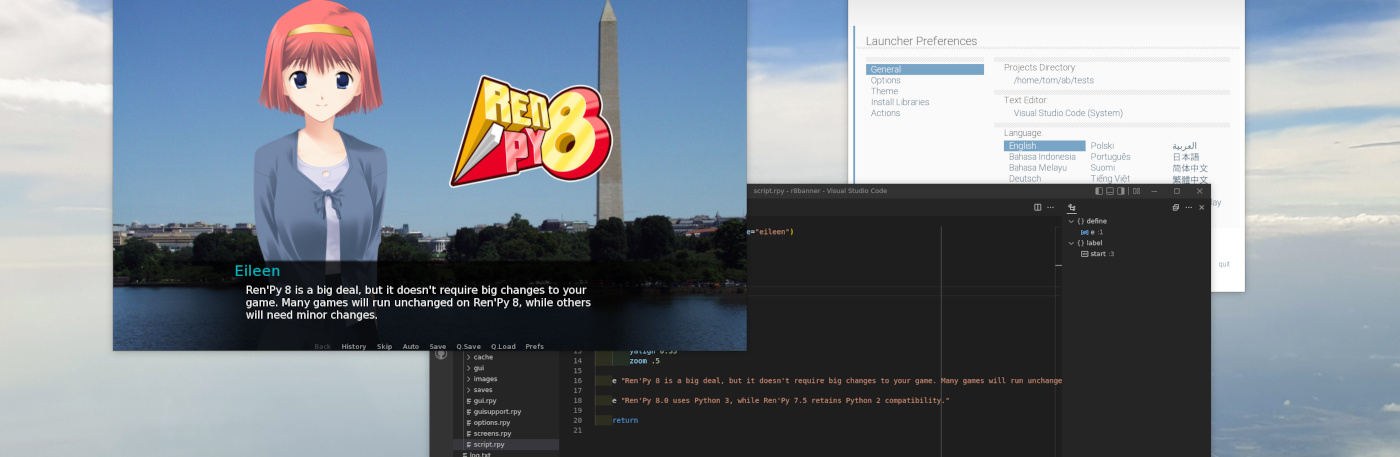Toggle the primary side bar layout icon
The width and height of the screenshot is (1400, 457).
click(x=1099, y=191)
